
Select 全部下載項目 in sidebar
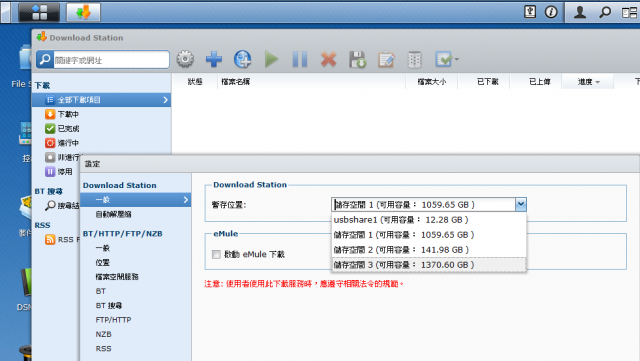click(101, 100)
